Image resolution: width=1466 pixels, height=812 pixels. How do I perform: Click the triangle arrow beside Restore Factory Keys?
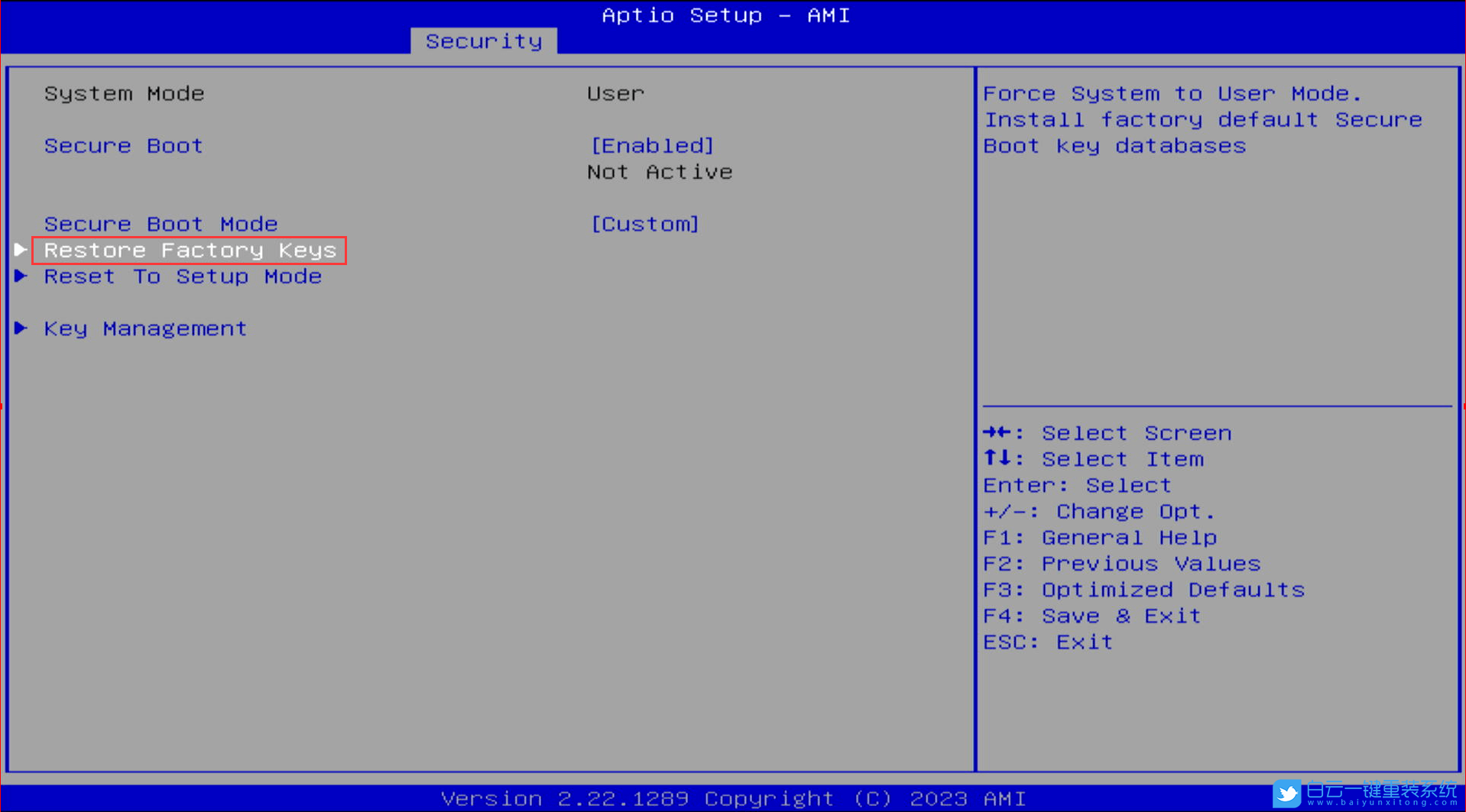point(21,250)
